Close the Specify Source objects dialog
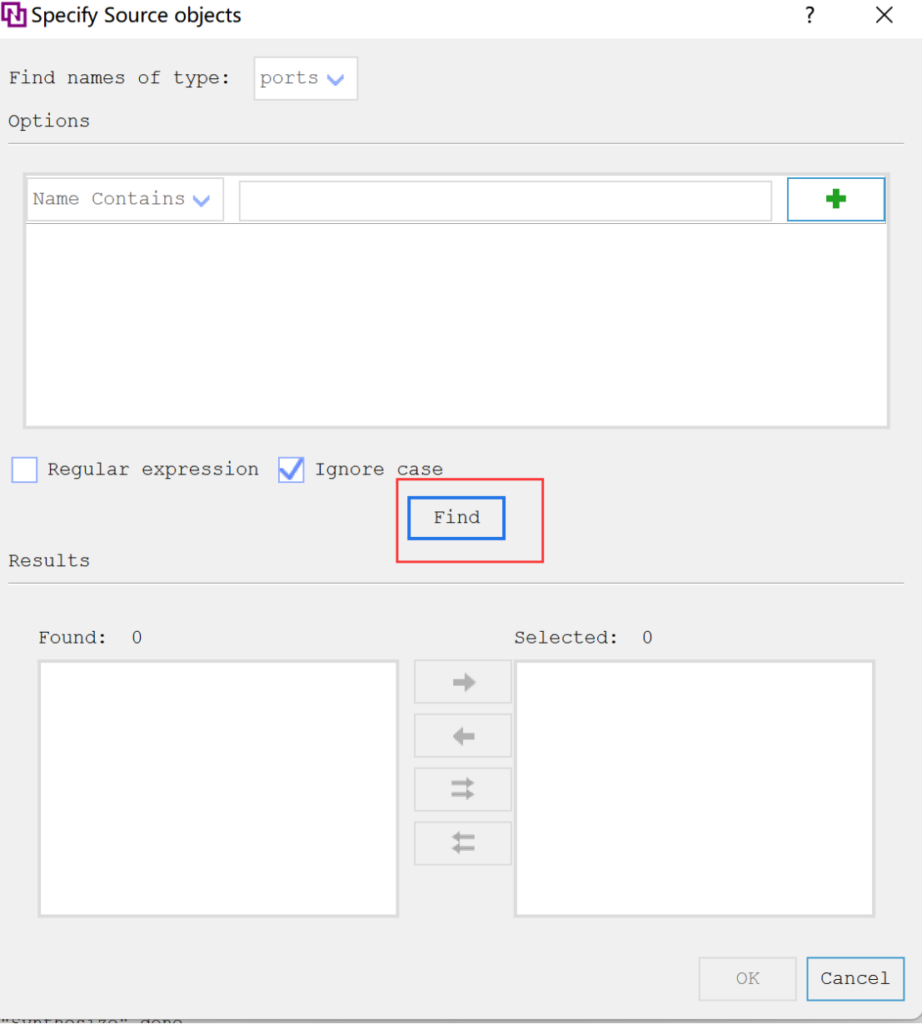Viewport: 922px width, 1024px height. point(884,16)
